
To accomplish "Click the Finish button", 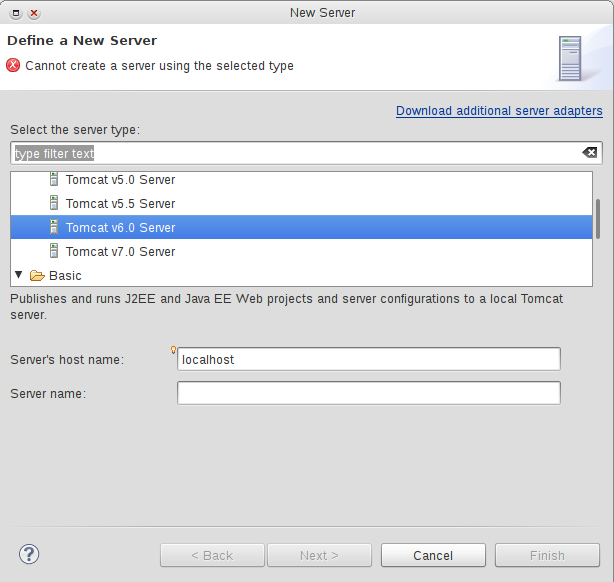I will (x=547, y=555).
